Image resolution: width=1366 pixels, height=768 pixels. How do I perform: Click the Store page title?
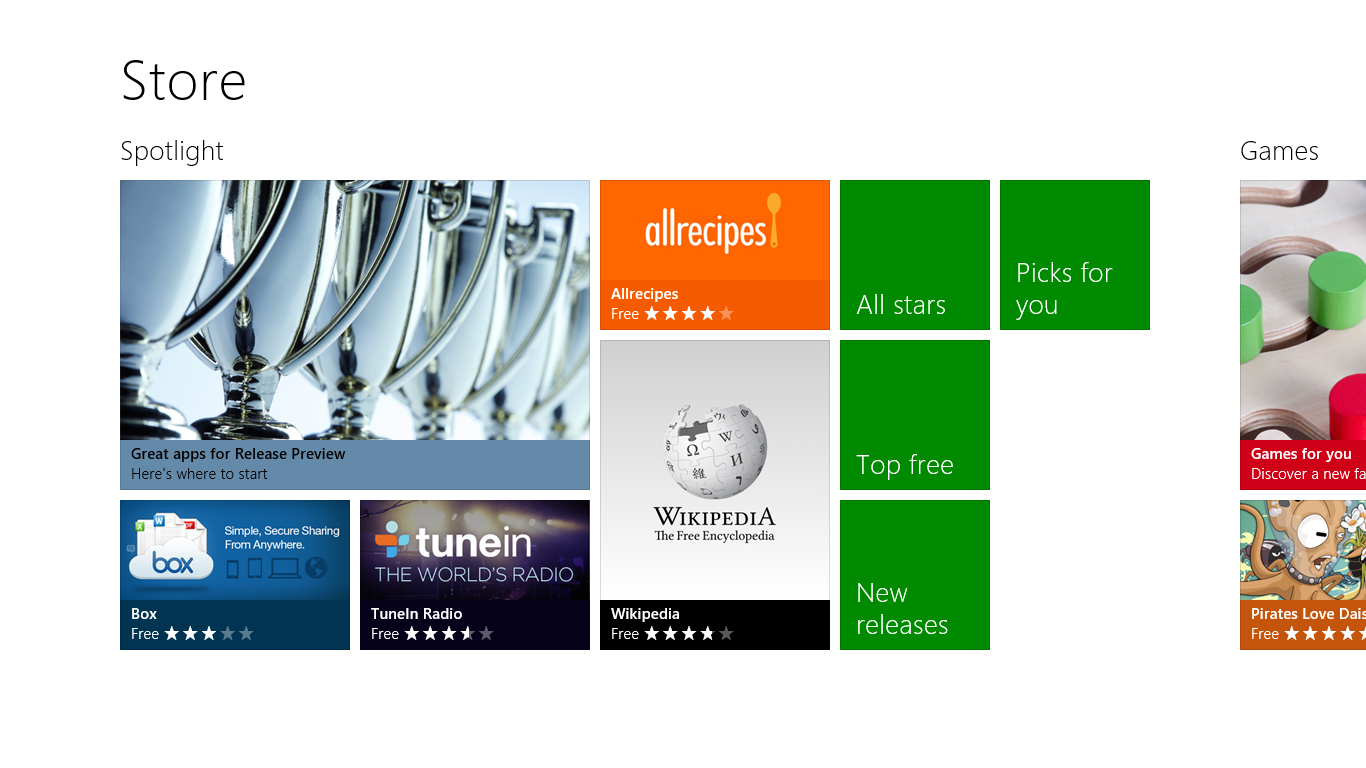point(183,81)
